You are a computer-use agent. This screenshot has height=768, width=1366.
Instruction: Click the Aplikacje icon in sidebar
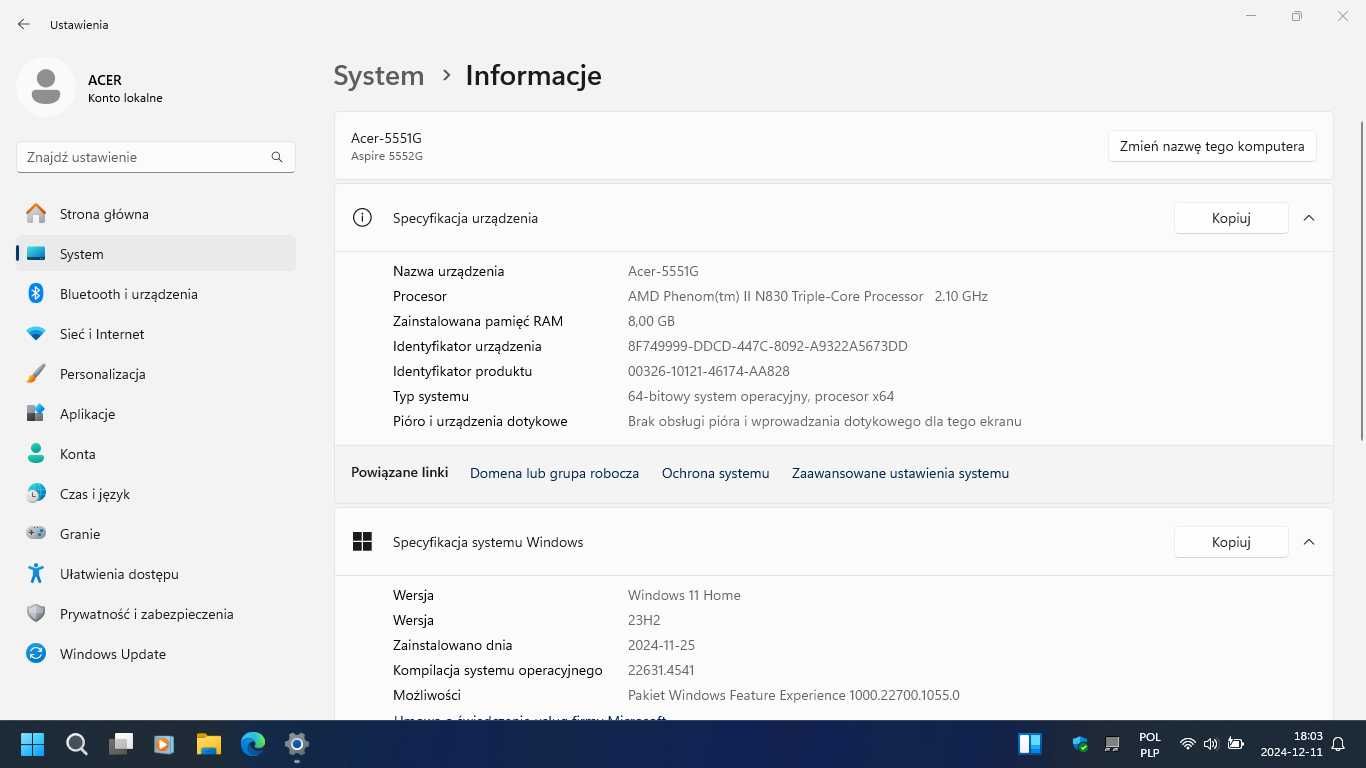tap(36, 413)
